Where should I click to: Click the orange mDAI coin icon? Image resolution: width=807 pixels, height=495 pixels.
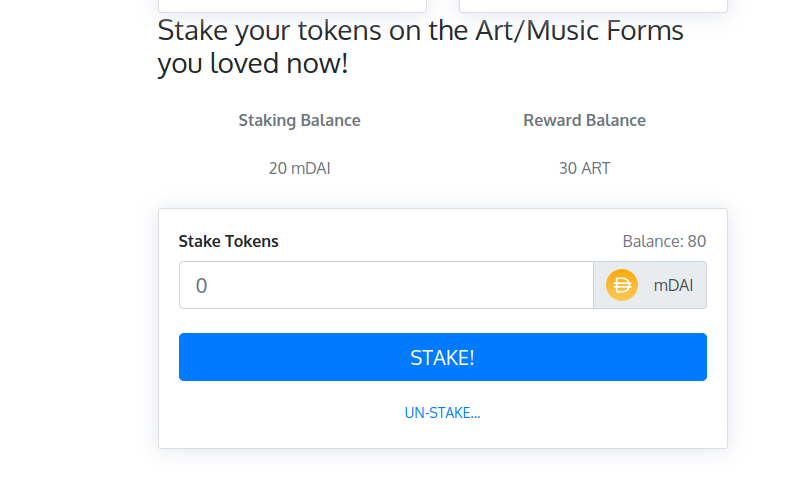(x=622, y=285)
